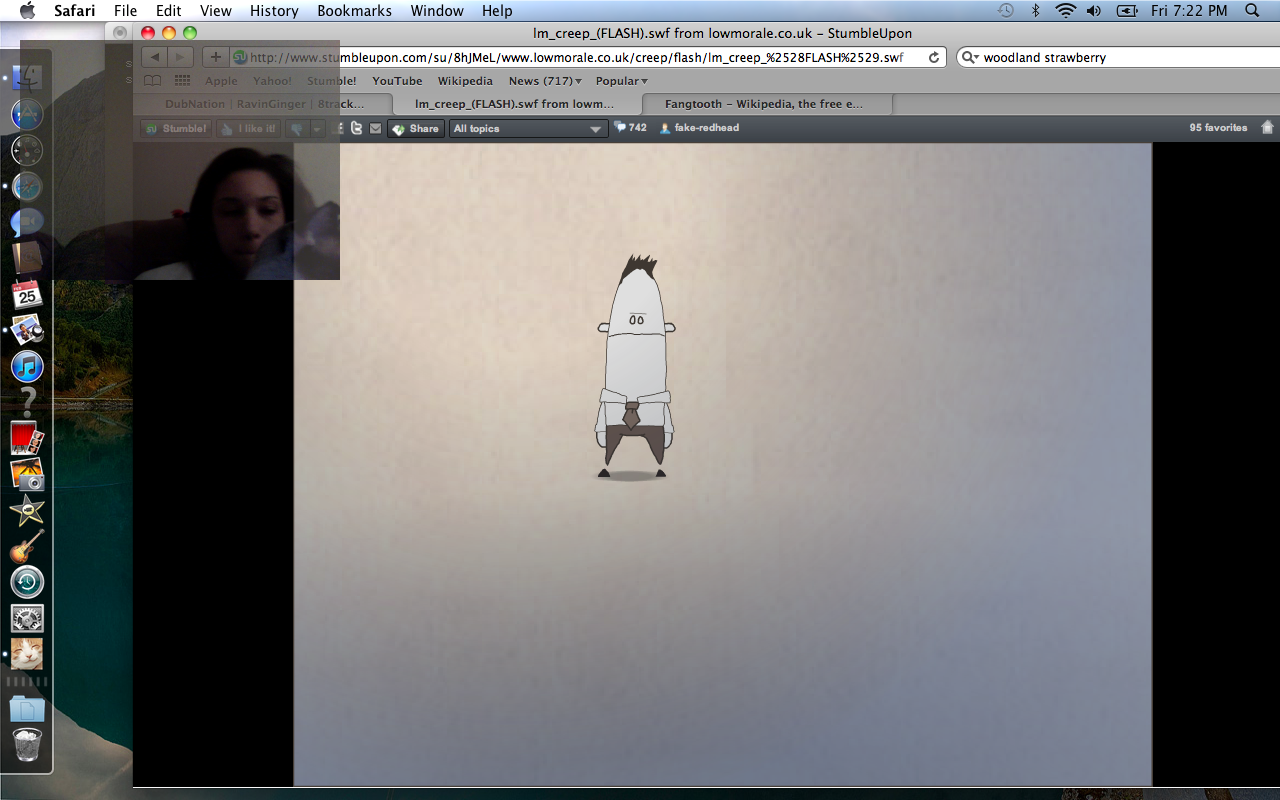Switch to the Fangtooth Wikipedia tab
The height and width of the screenshot is (800, 1280).
(x=764, y=104)
